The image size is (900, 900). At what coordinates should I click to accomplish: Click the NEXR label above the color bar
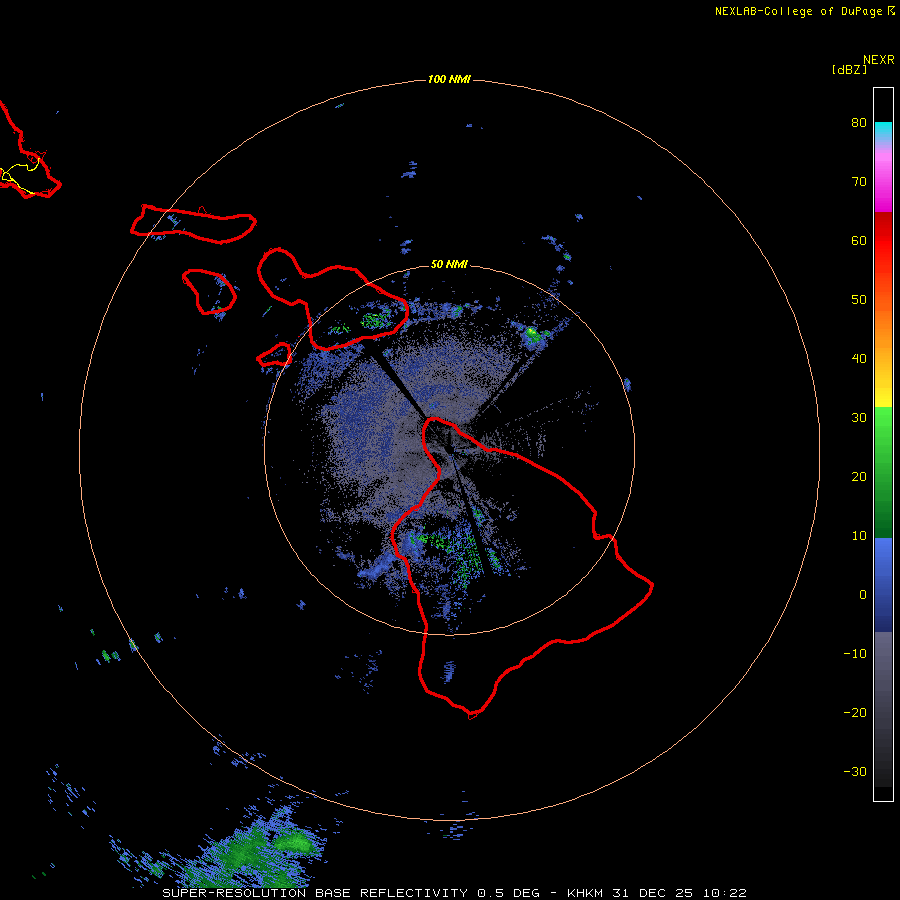(x=879, y=60)
